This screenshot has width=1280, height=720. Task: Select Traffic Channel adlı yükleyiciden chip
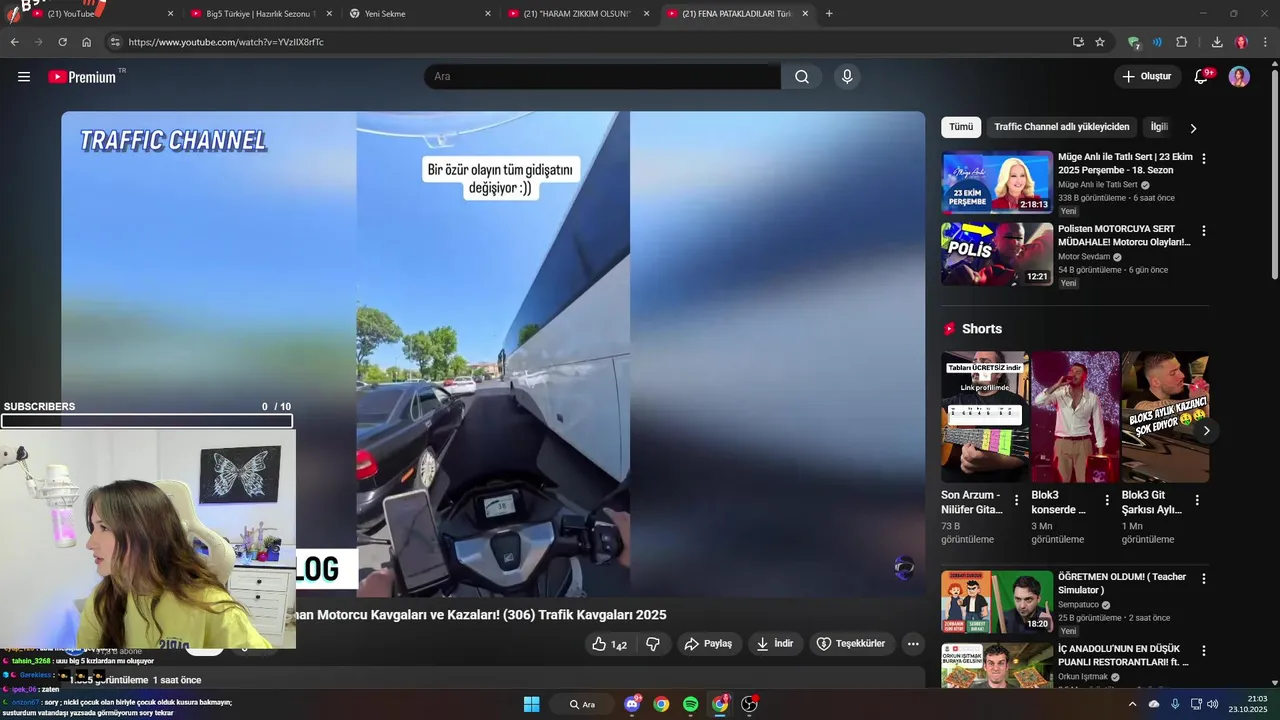(1061, 127)
